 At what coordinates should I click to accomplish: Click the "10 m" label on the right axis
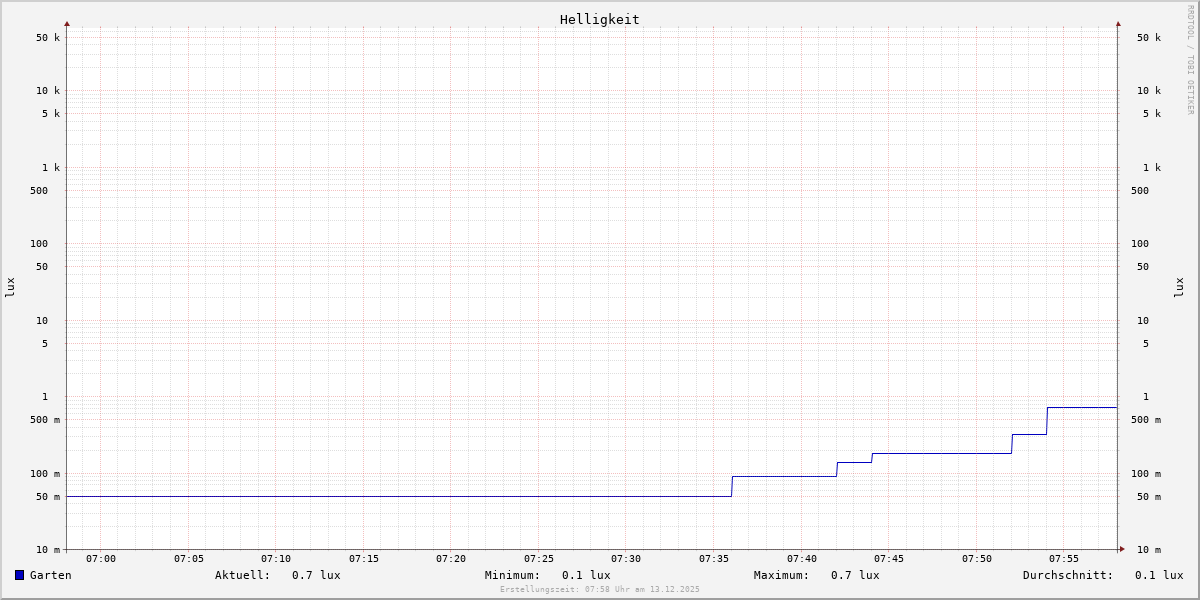click(x=1149, y=550)
